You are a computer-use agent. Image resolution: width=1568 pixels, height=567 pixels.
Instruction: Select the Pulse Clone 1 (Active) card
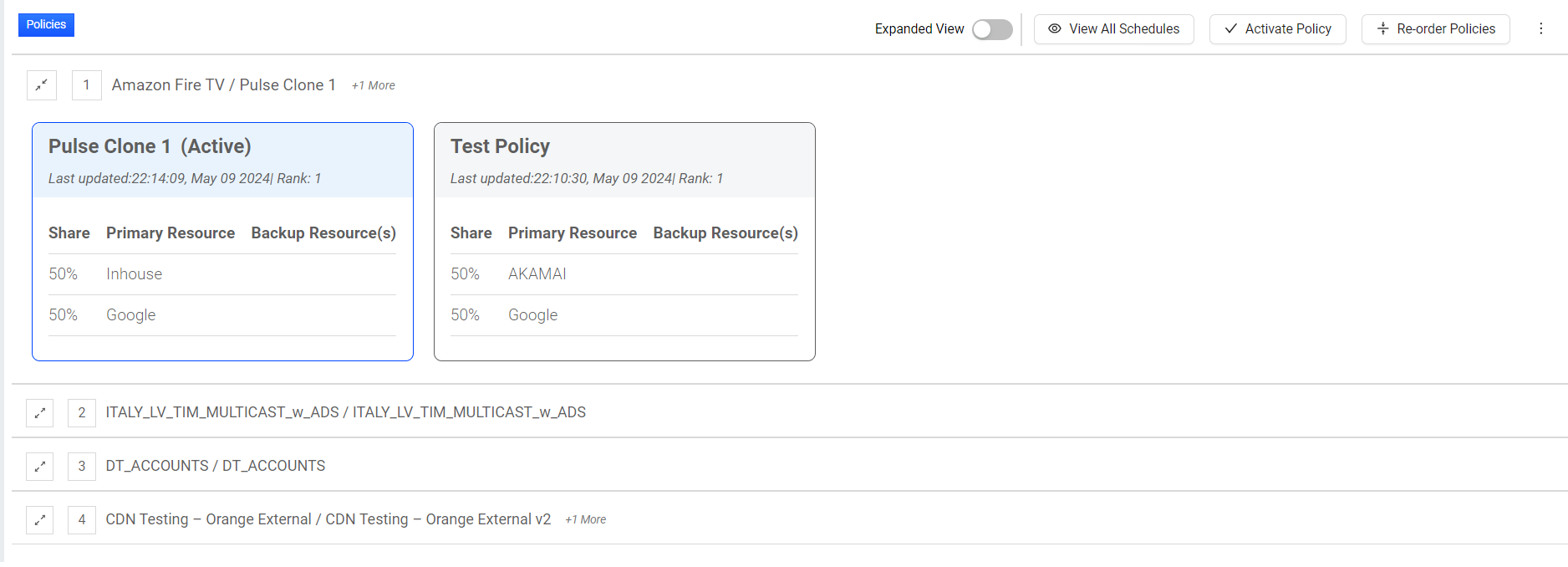click(222, 242)
